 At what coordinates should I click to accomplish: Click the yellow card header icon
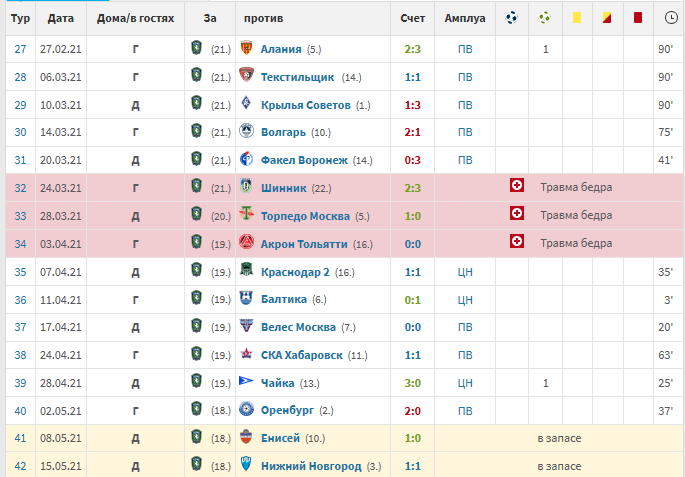[576, 18]
